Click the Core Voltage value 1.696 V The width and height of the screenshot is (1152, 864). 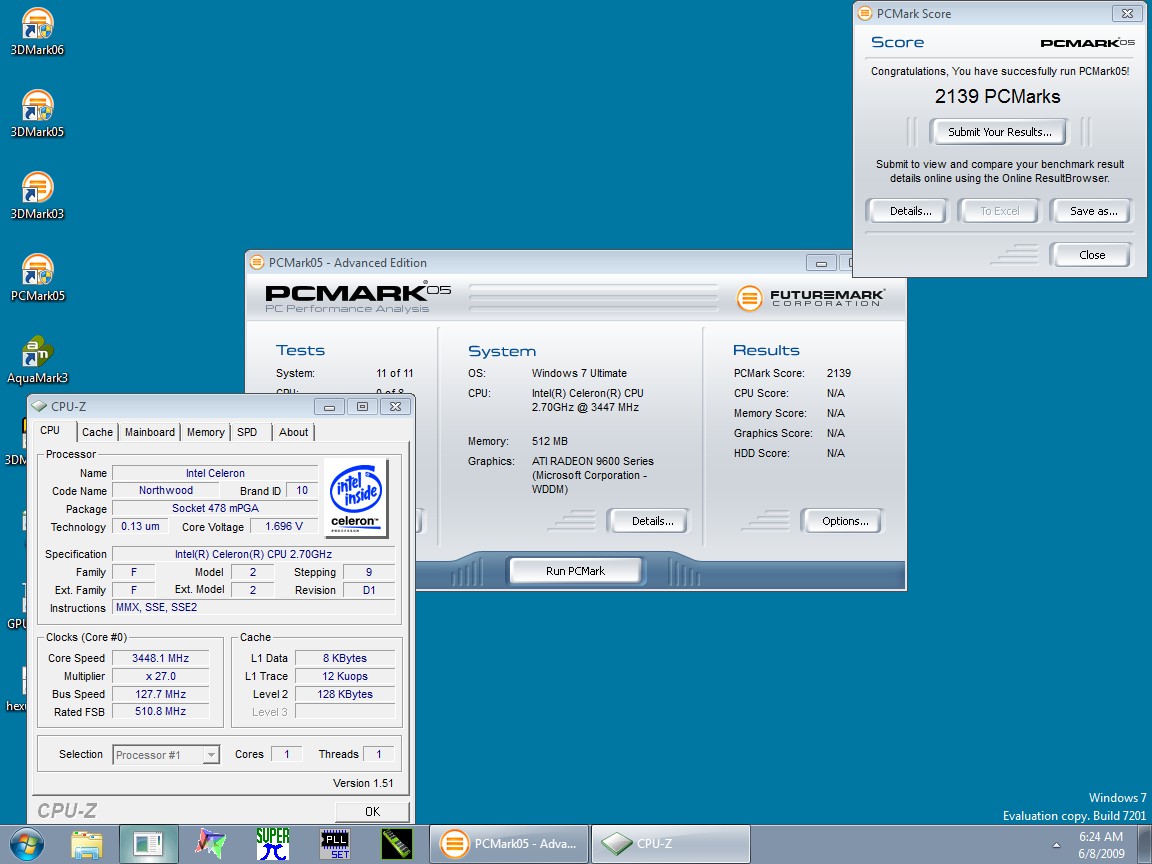click(284, 526)
